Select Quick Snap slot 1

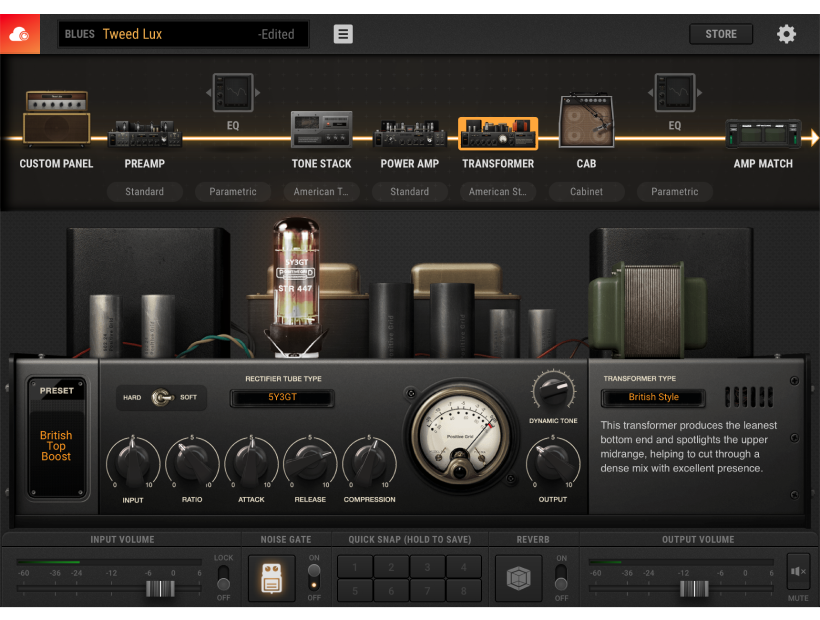click(x=355, y=567)
